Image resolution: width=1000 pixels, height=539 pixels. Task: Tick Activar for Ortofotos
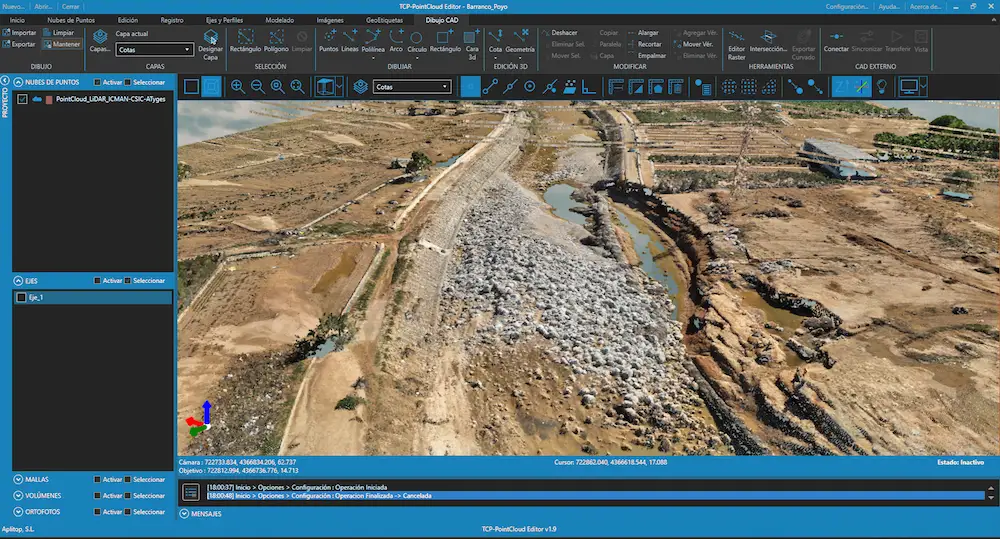click(x=98, y=512)
